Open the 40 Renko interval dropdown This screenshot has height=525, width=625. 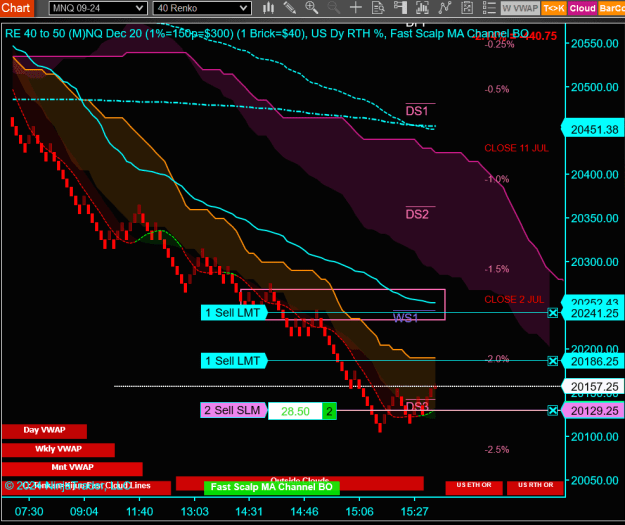click(x=202, y=8)
